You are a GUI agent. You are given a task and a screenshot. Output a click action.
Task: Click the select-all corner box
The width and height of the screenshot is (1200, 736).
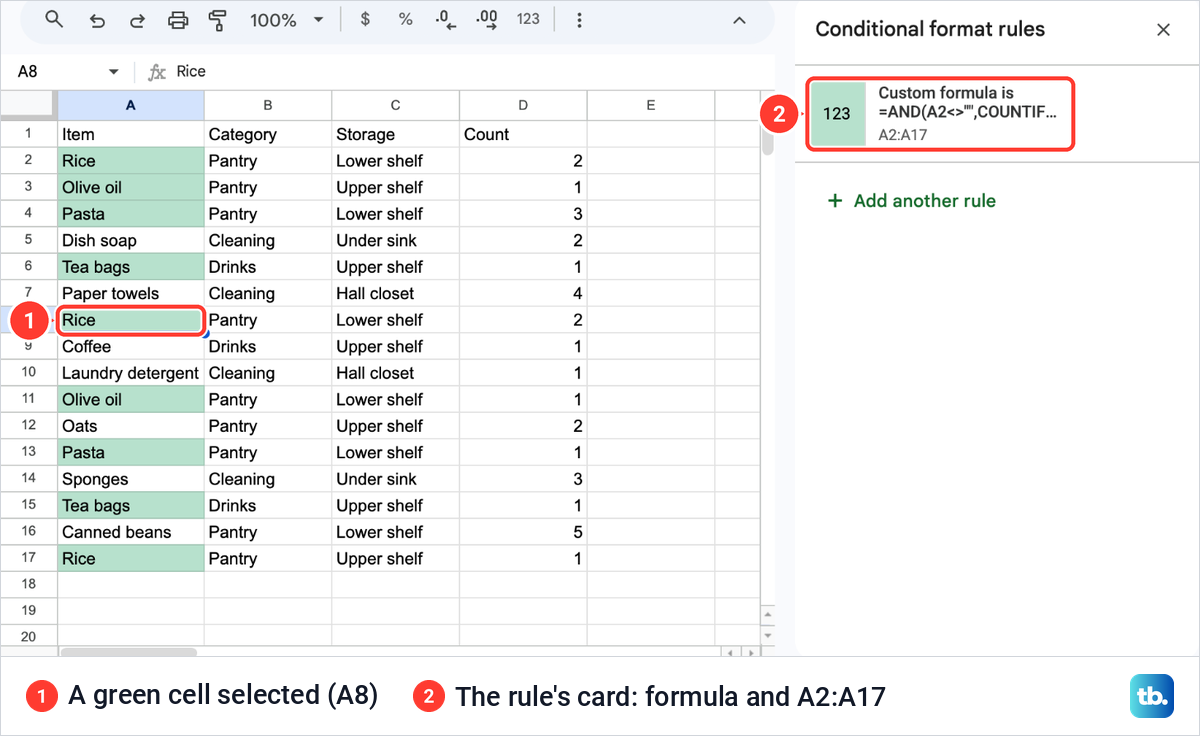28,105
